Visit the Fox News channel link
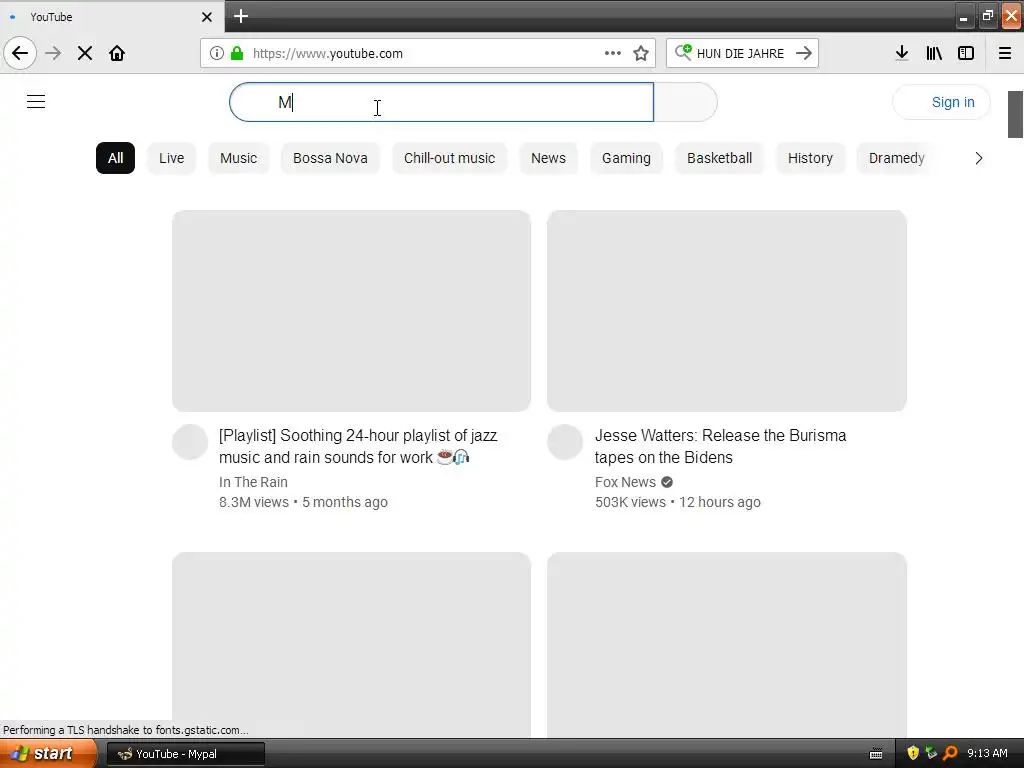The width and height of the screenshot is (1024, 768). pyautogui.click(x=625, y=482)
